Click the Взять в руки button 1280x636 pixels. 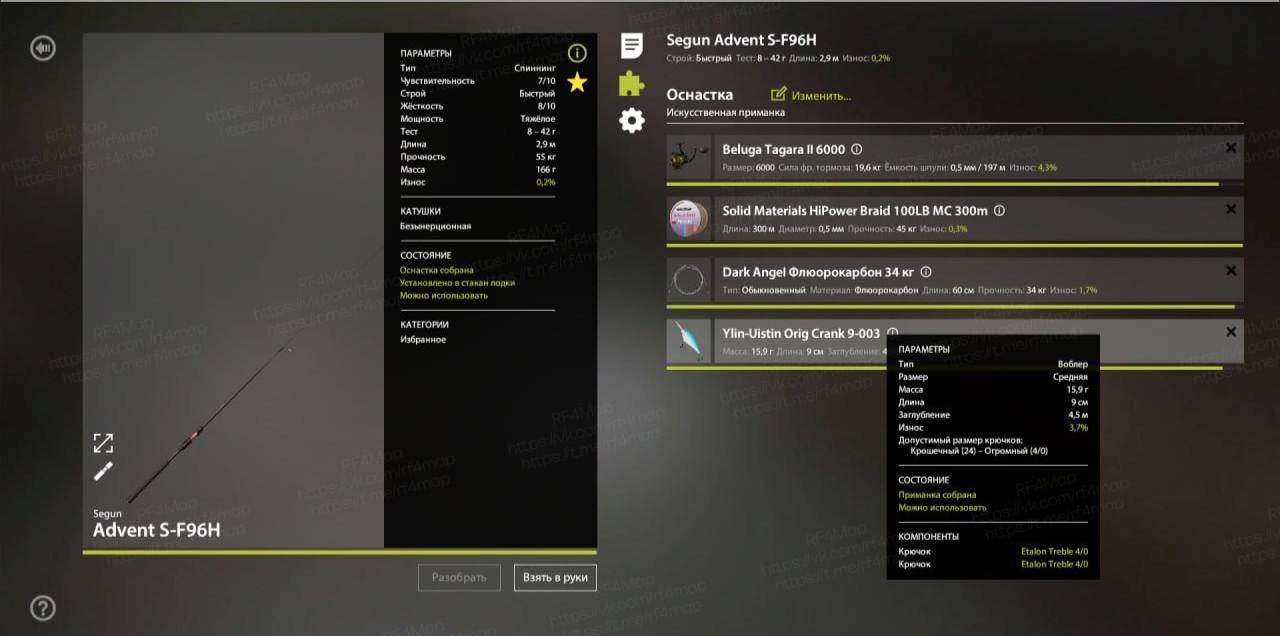click(555, 577)
